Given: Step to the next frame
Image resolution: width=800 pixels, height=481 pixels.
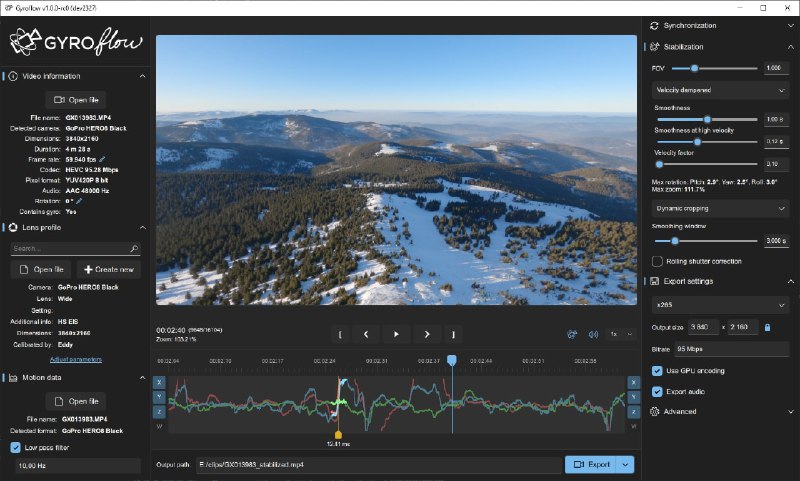Looking at the screenshot, I should click(x=427, y=334).
